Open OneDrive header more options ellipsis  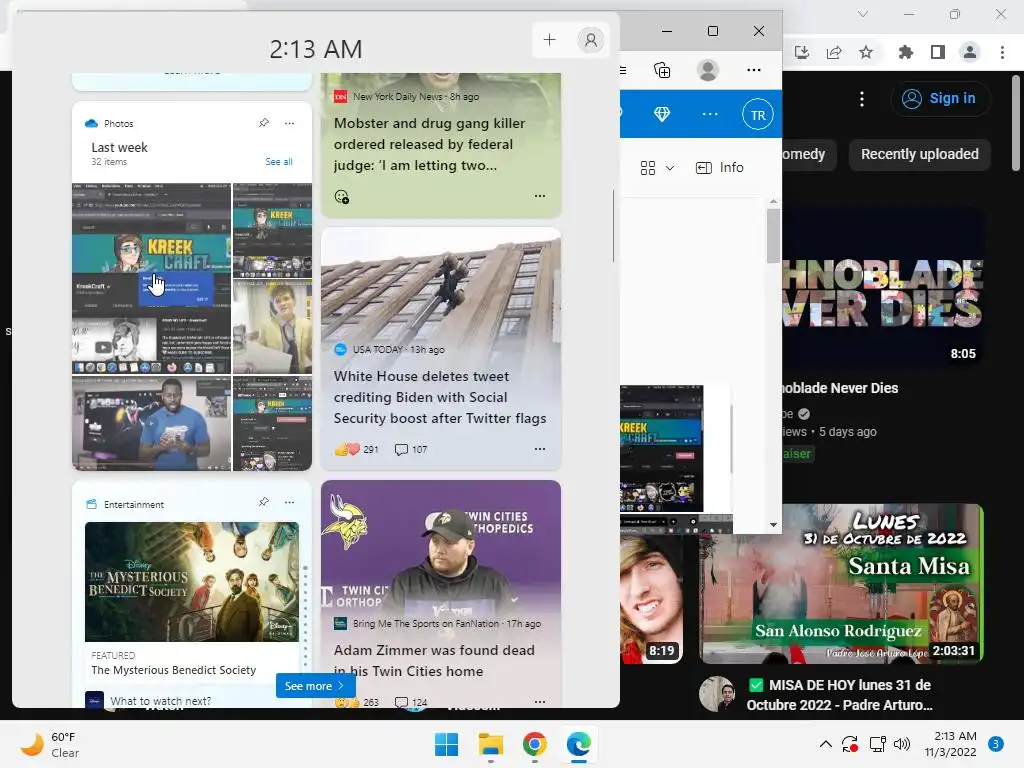point(710,114)
